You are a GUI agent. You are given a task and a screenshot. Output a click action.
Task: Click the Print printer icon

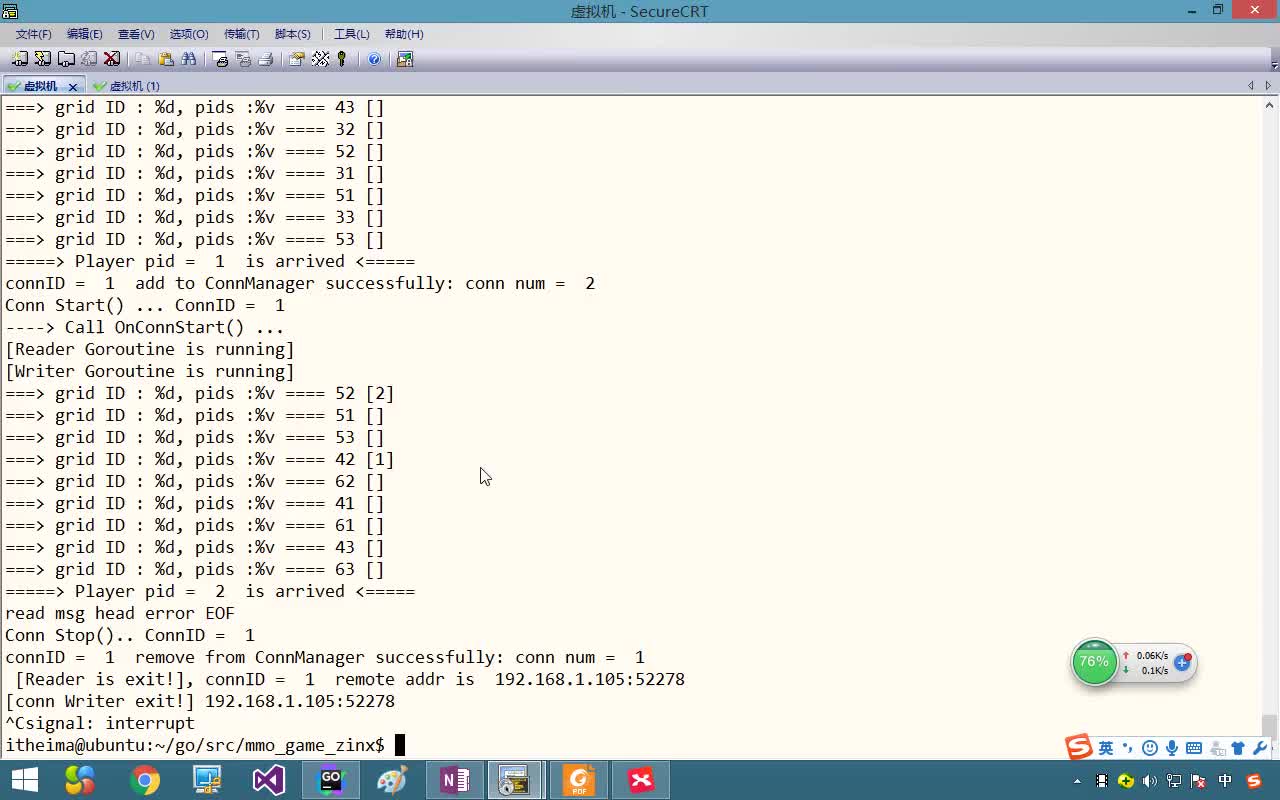(x=265, y=59)
